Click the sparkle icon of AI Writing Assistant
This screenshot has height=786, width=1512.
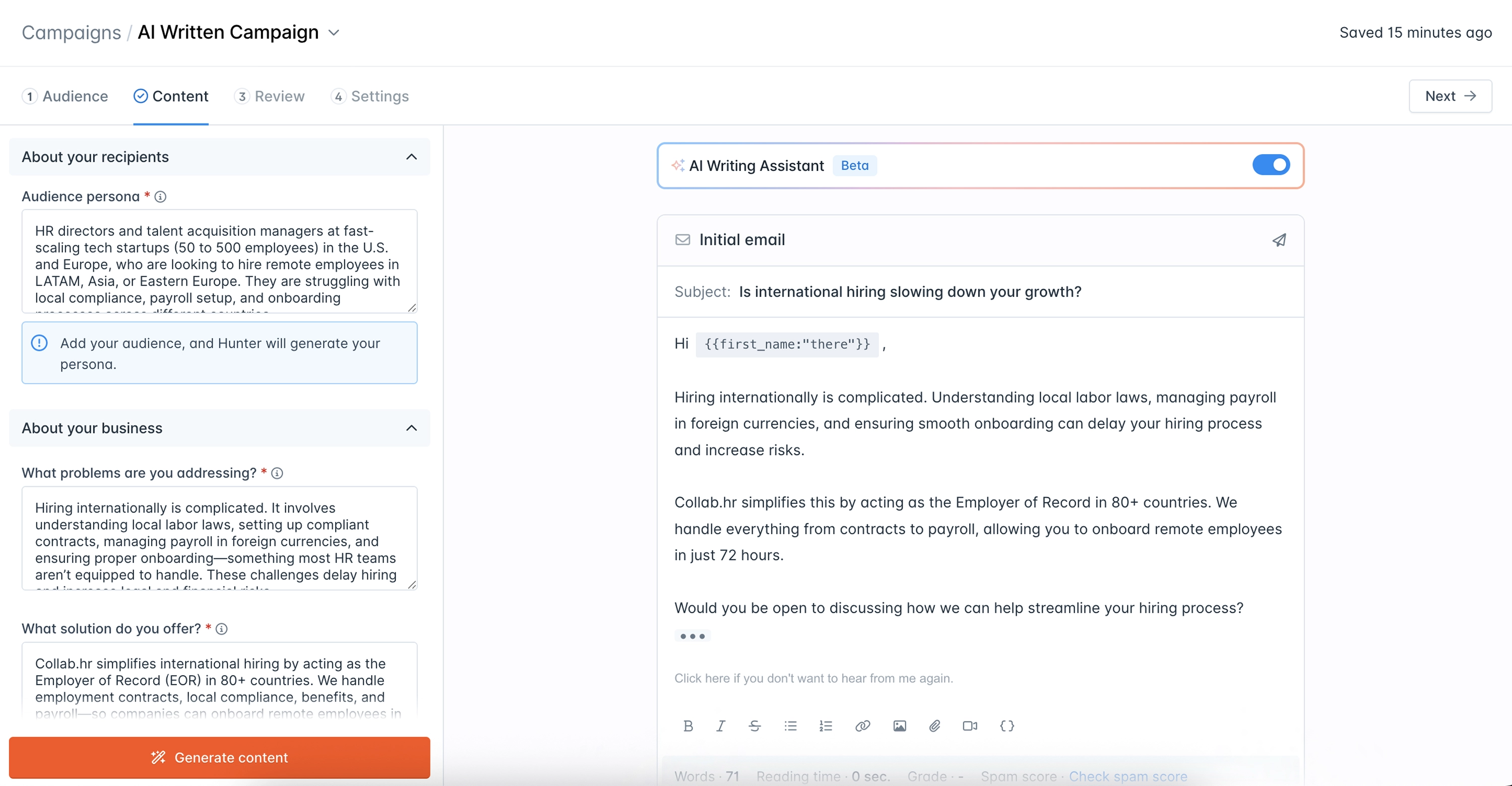(x=678, y=165)
